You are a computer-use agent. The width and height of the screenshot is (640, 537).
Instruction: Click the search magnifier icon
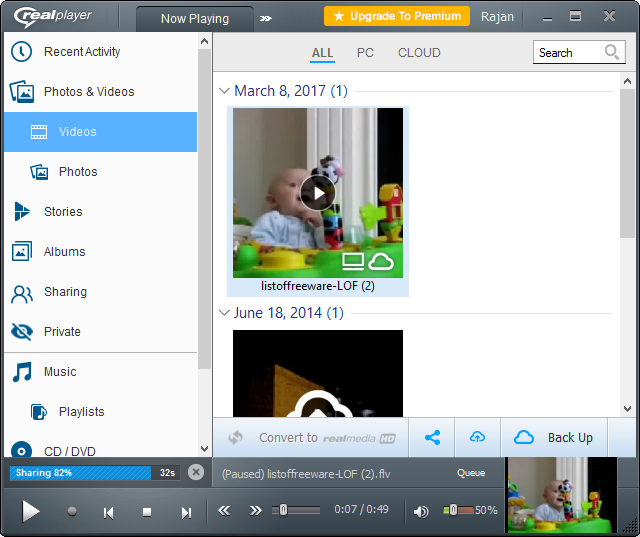pos(612,52)
